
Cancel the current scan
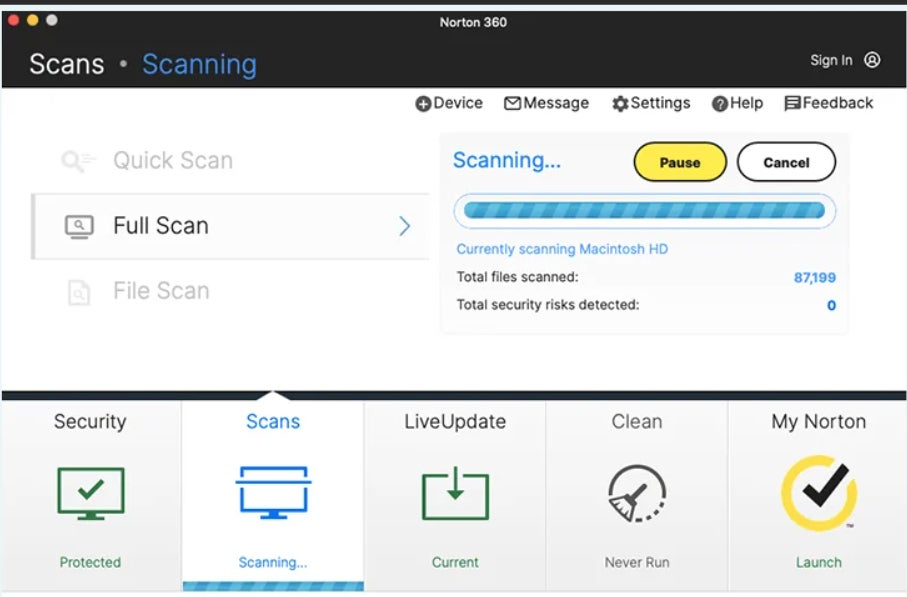(x=786, y=162)
